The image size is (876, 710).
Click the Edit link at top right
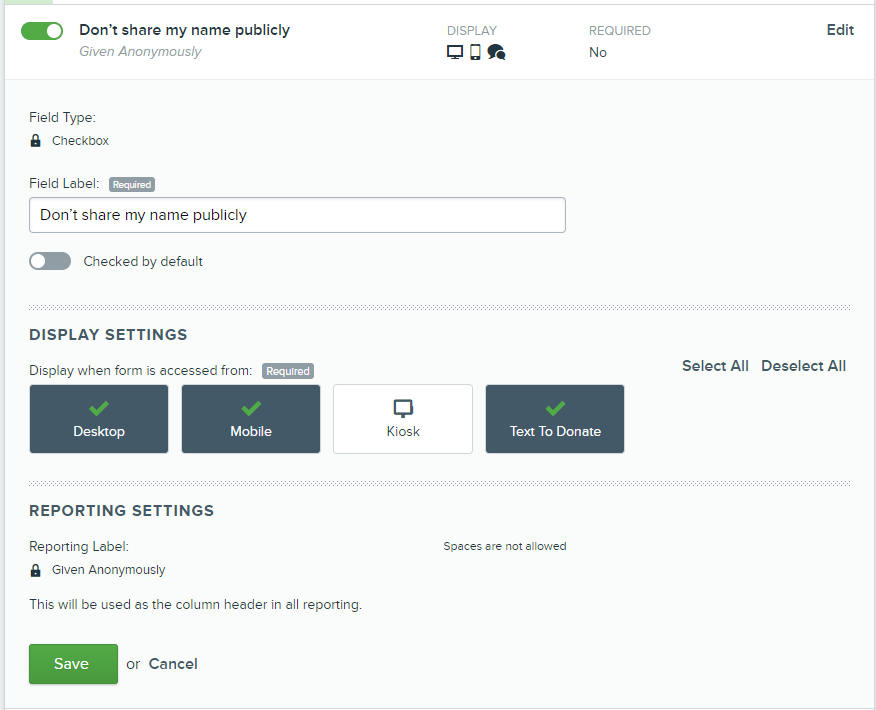[x=840, y=30]
